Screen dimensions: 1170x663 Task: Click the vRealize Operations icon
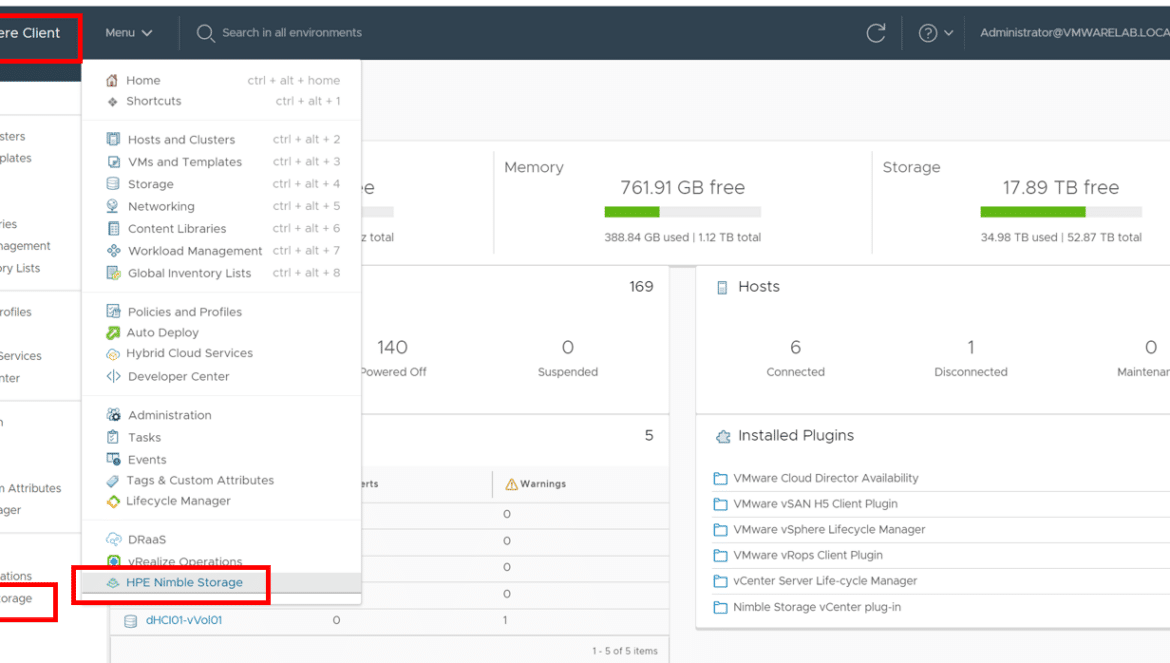point(113,562)
